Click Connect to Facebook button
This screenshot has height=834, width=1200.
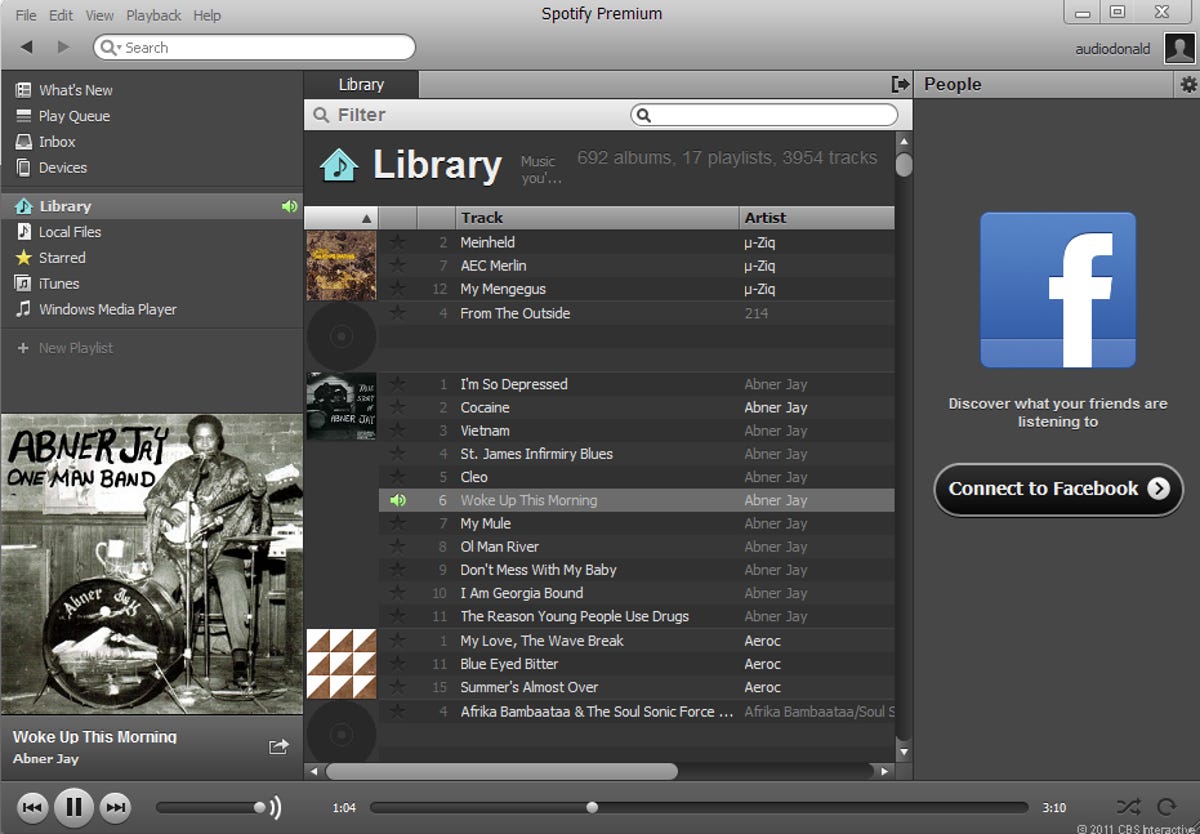pyautogui.click(x=1058, y=489)
